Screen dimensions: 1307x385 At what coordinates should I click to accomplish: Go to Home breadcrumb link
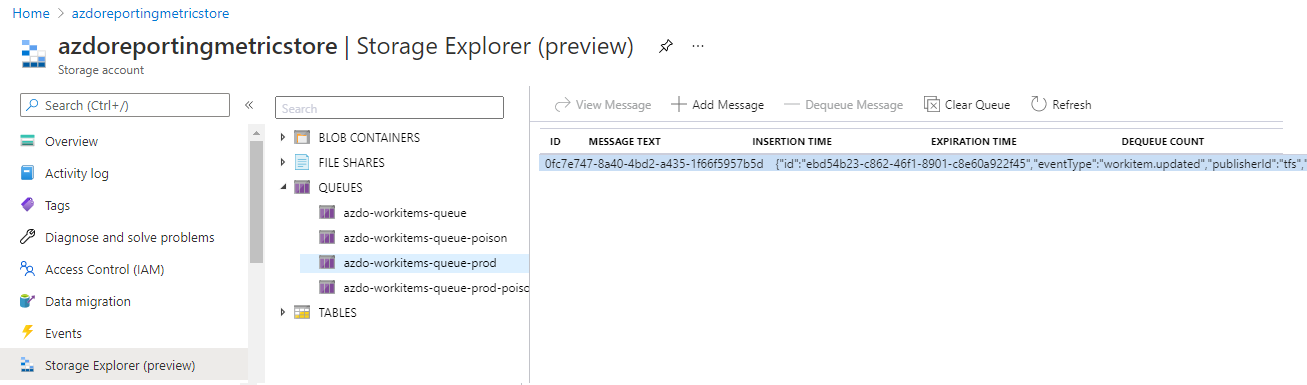[x=31, y=13]
